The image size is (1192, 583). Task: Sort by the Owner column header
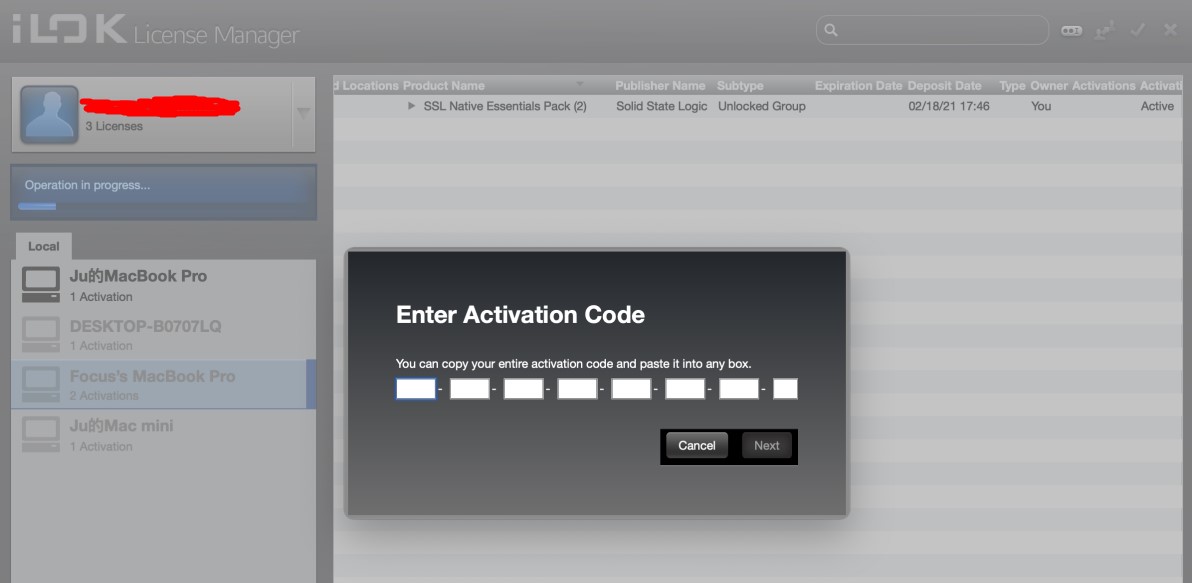point(1049,86)
